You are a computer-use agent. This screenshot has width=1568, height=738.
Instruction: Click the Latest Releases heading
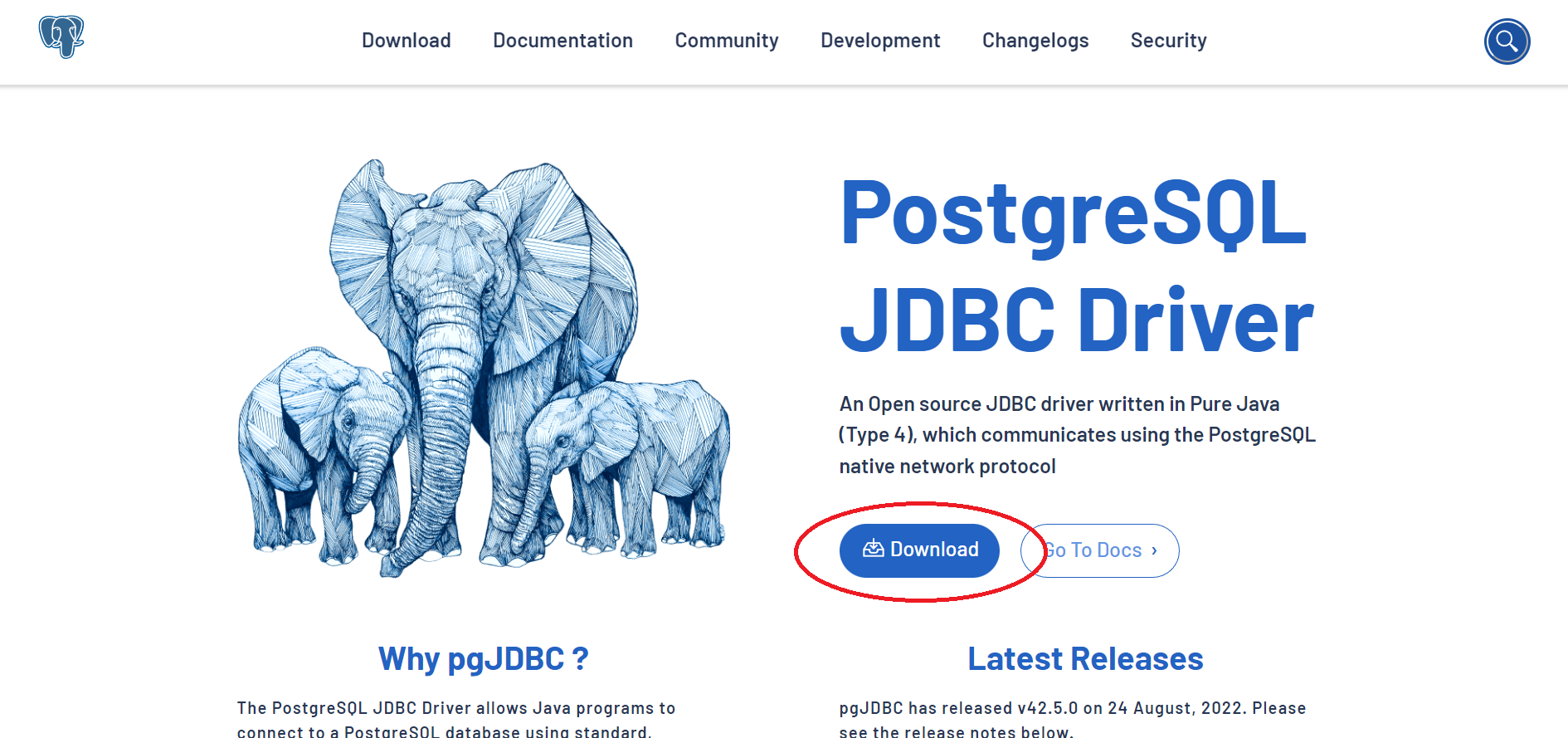(x=1085, y=659)
